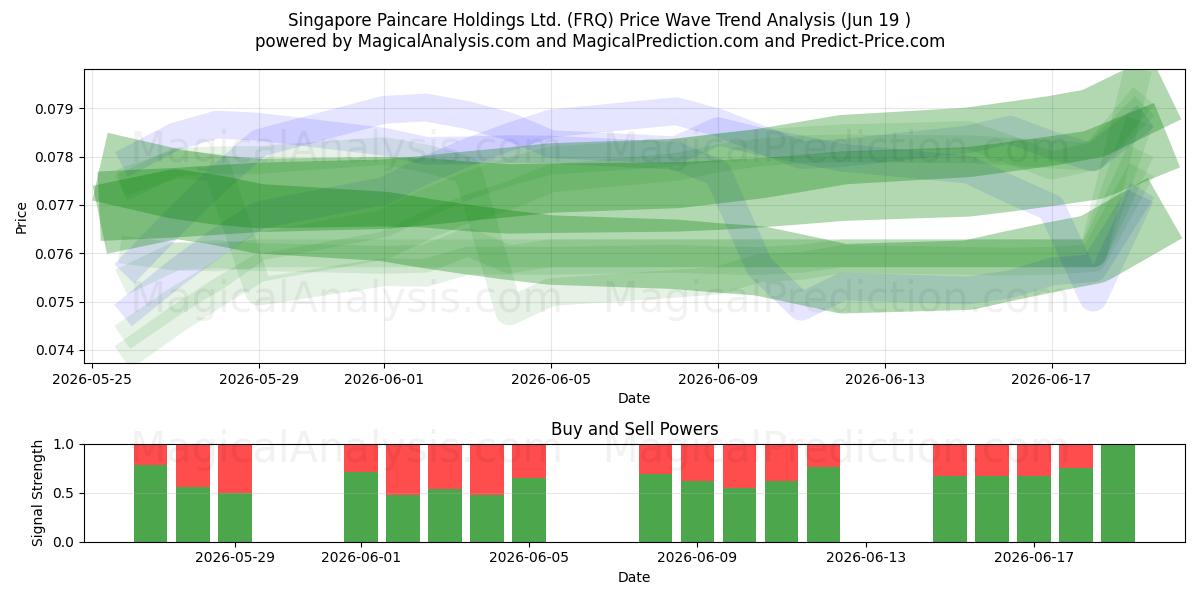The image size is (1200, 600).
Task: Click the 'Date' label below Buy and Sell chart
Action: pyautogui.click(x=634, y=577)
